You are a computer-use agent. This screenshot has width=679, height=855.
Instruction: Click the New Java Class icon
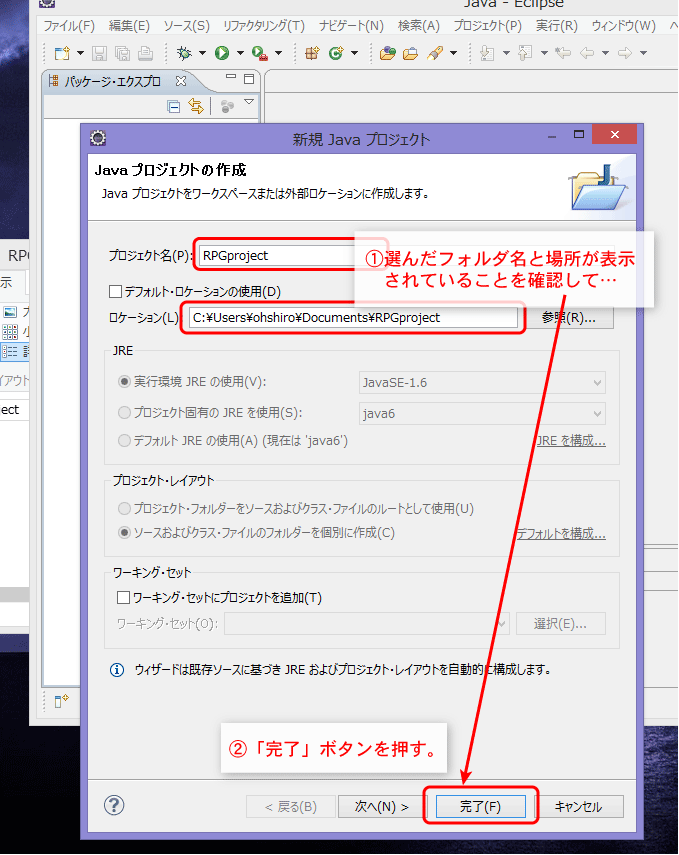point(336,53)
